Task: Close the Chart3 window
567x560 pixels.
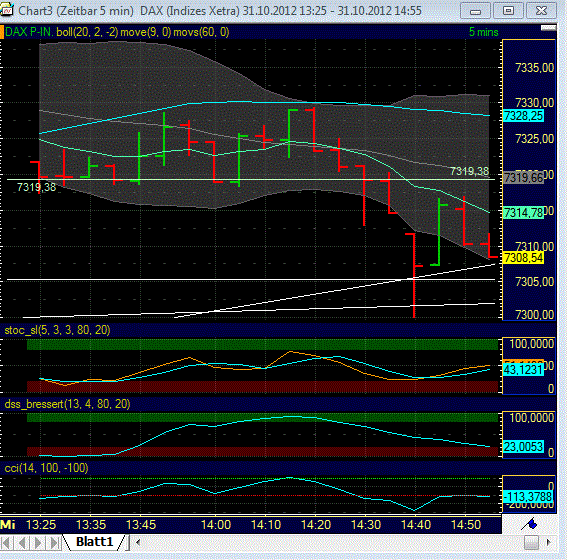Action: pos(541,11)
